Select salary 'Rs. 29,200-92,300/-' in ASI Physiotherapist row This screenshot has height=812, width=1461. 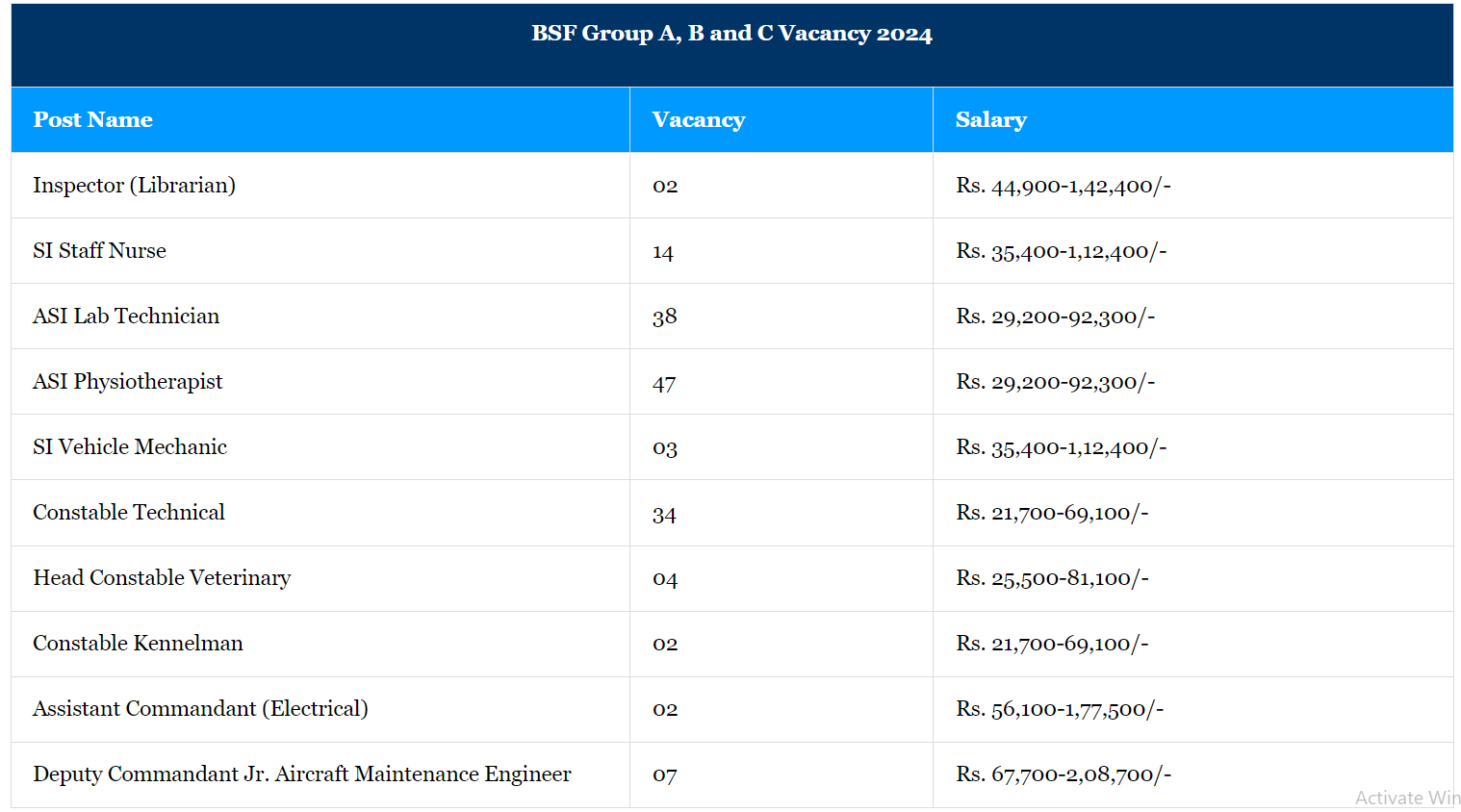(x=1056, y=382)
